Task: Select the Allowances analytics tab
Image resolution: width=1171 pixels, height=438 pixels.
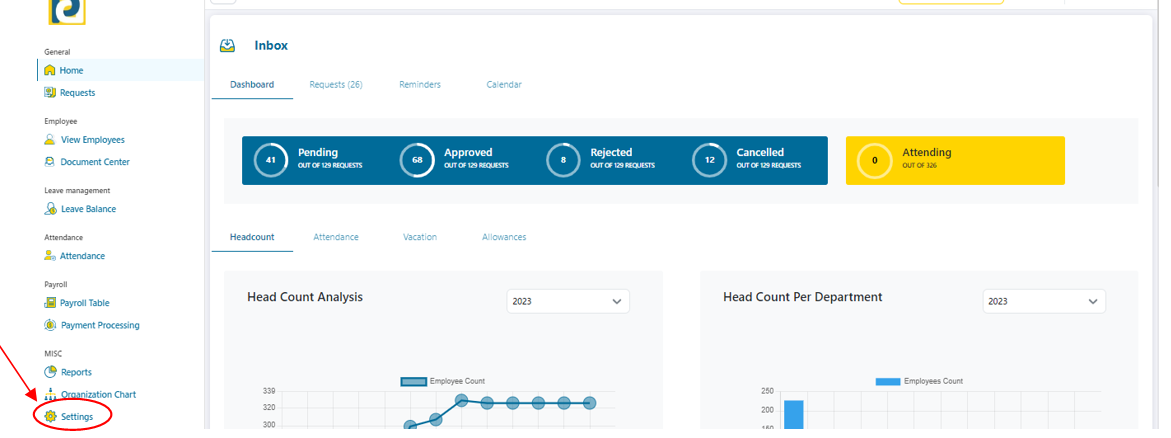Action: (x=504, y=237)
